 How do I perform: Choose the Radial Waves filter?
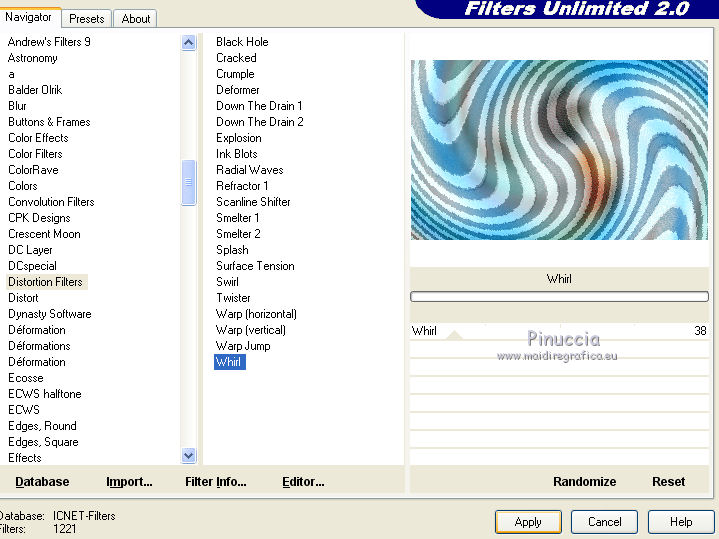click(250, 170)
